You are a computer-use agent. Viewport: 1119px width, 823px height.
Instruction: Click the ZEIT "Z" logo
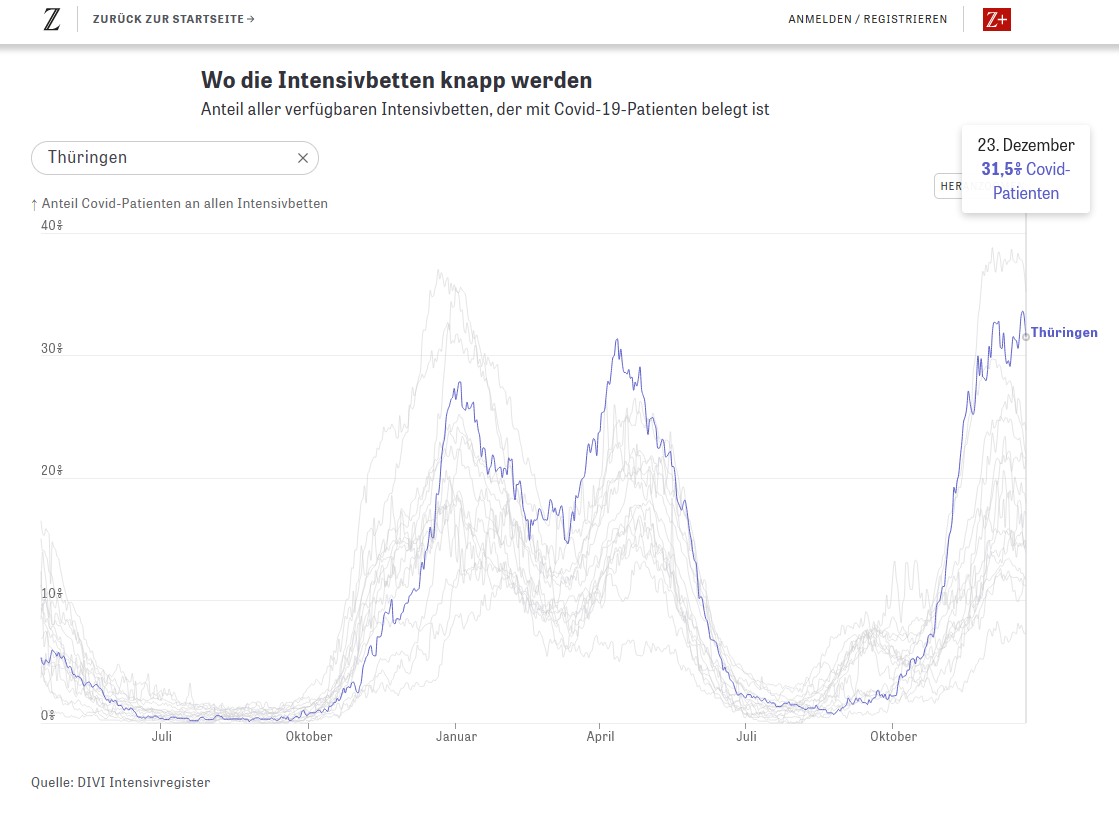tap(52, 19)
